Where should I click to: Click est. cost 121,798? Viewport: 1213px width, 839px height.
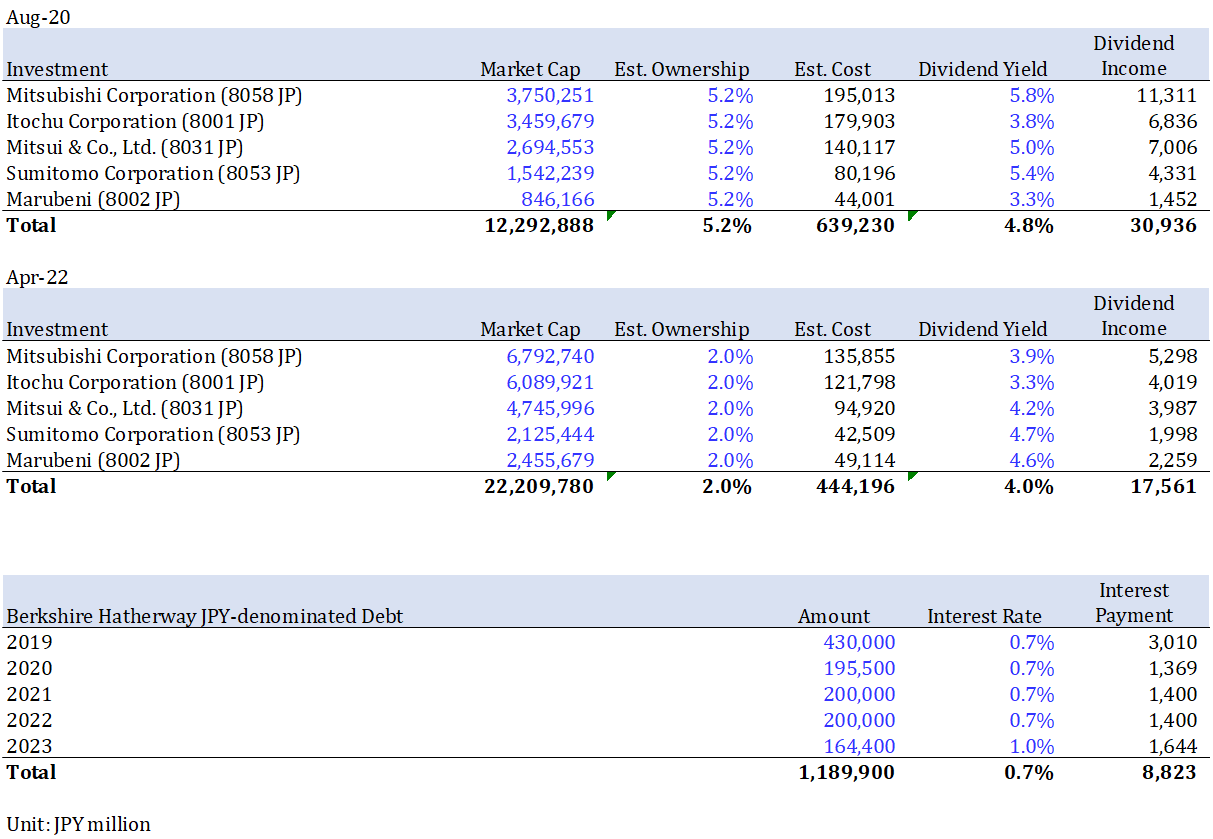(x=861, y=382)
